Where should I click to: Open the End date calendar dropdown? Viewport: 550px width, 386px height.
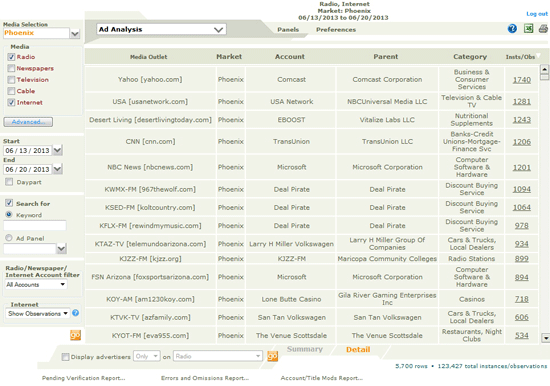coord(58,169)
